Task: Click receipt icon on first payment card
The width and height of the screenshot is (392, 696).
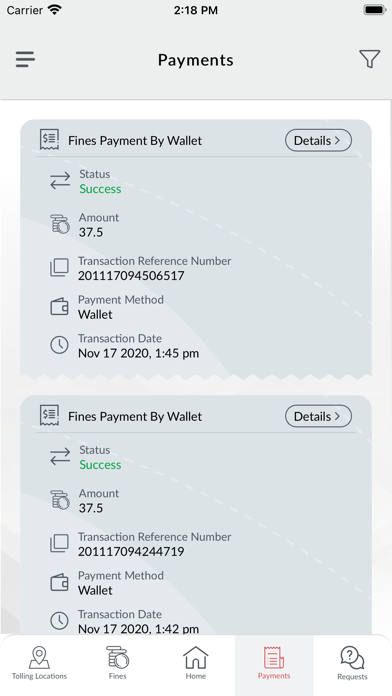Action: point(49,140)
